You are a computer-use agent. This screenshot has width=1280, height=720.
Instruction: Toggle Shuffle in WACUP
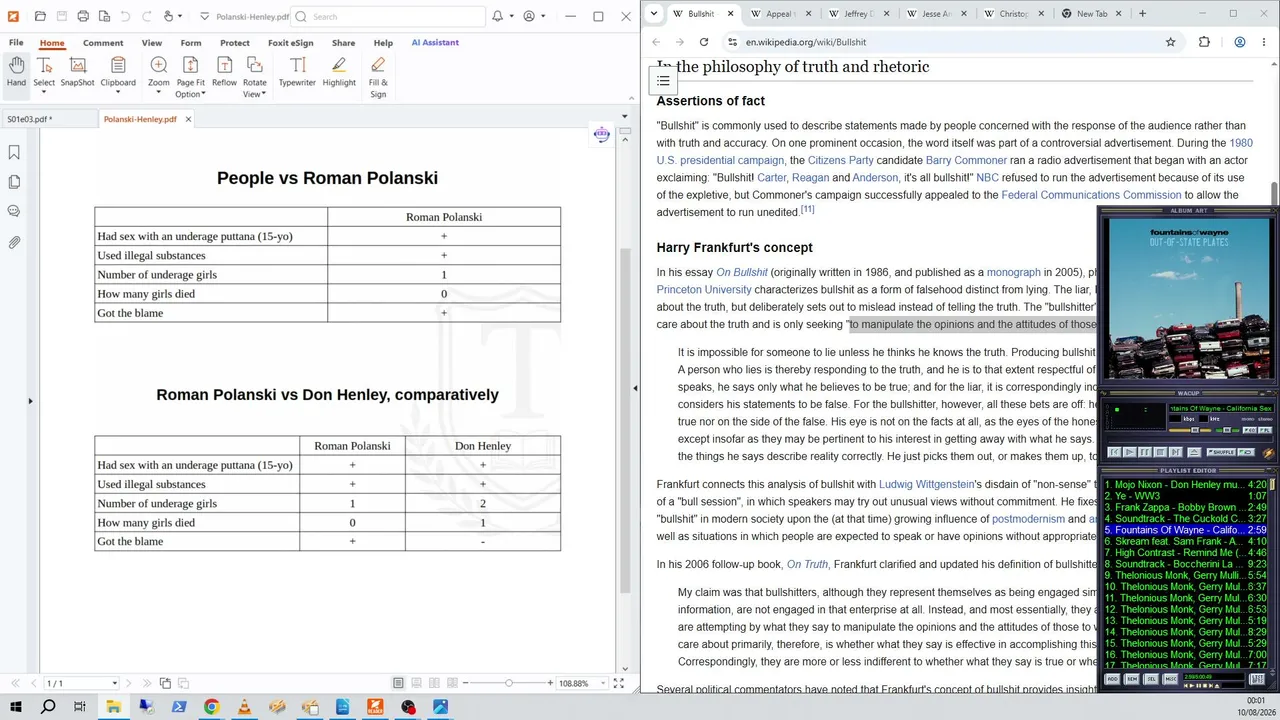click(x=1221, y=452)
